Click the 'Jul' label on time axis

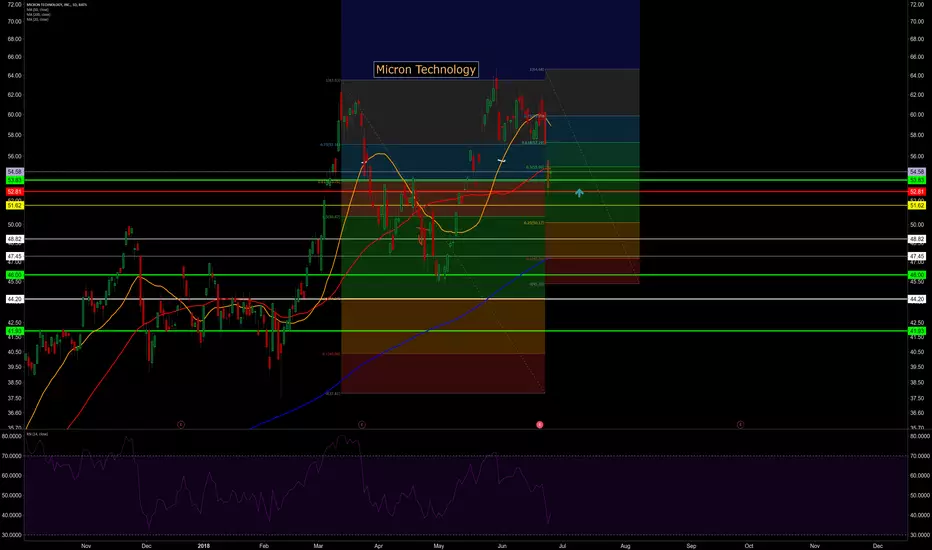562,545
